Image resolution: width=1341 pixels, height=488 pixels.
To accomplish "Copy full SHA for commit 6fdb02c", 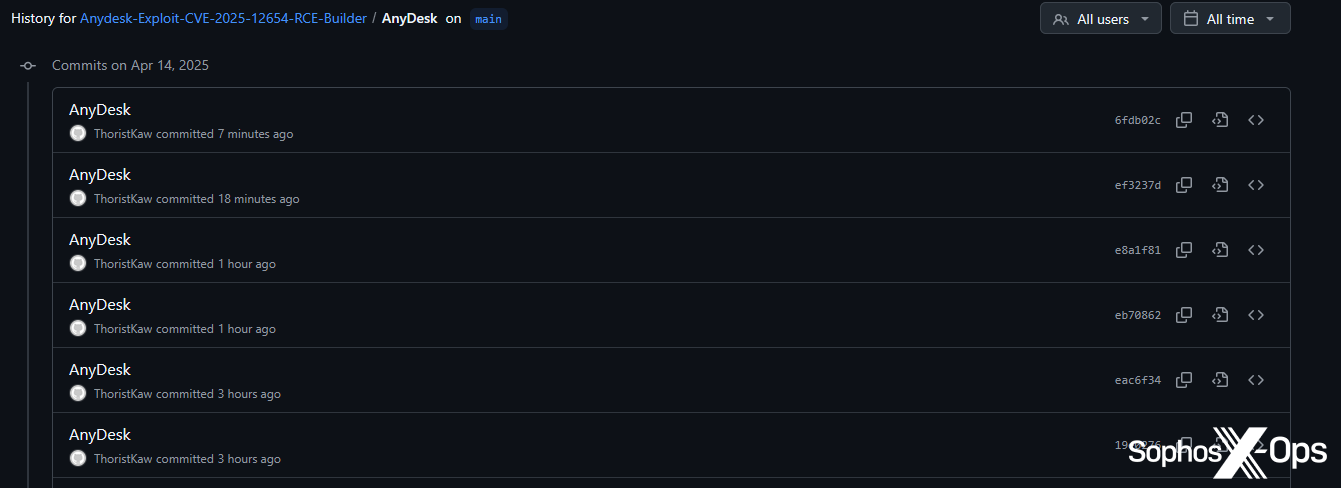I will [x=1184, y=120].
